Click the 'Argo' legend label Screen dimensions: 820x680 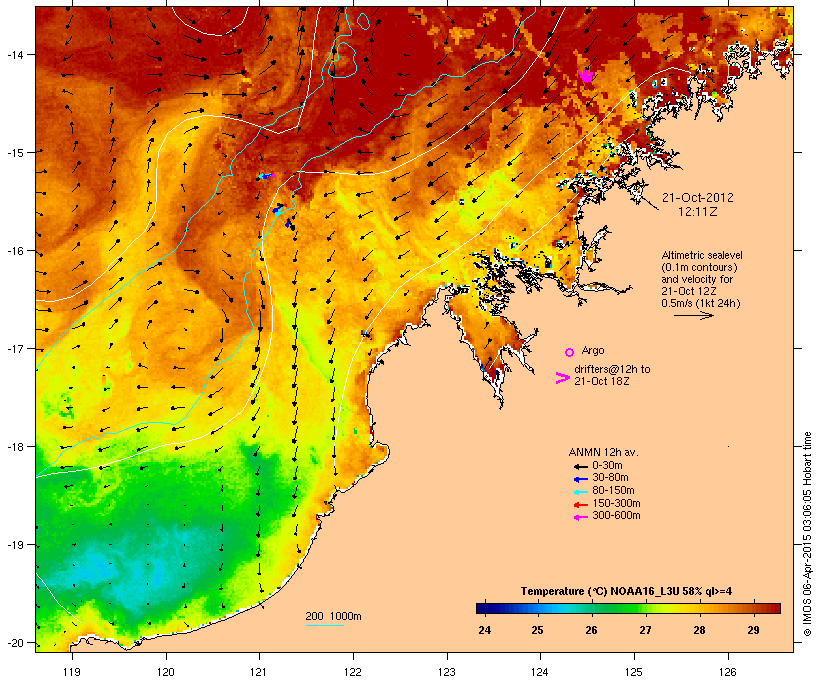pos(593,350)
